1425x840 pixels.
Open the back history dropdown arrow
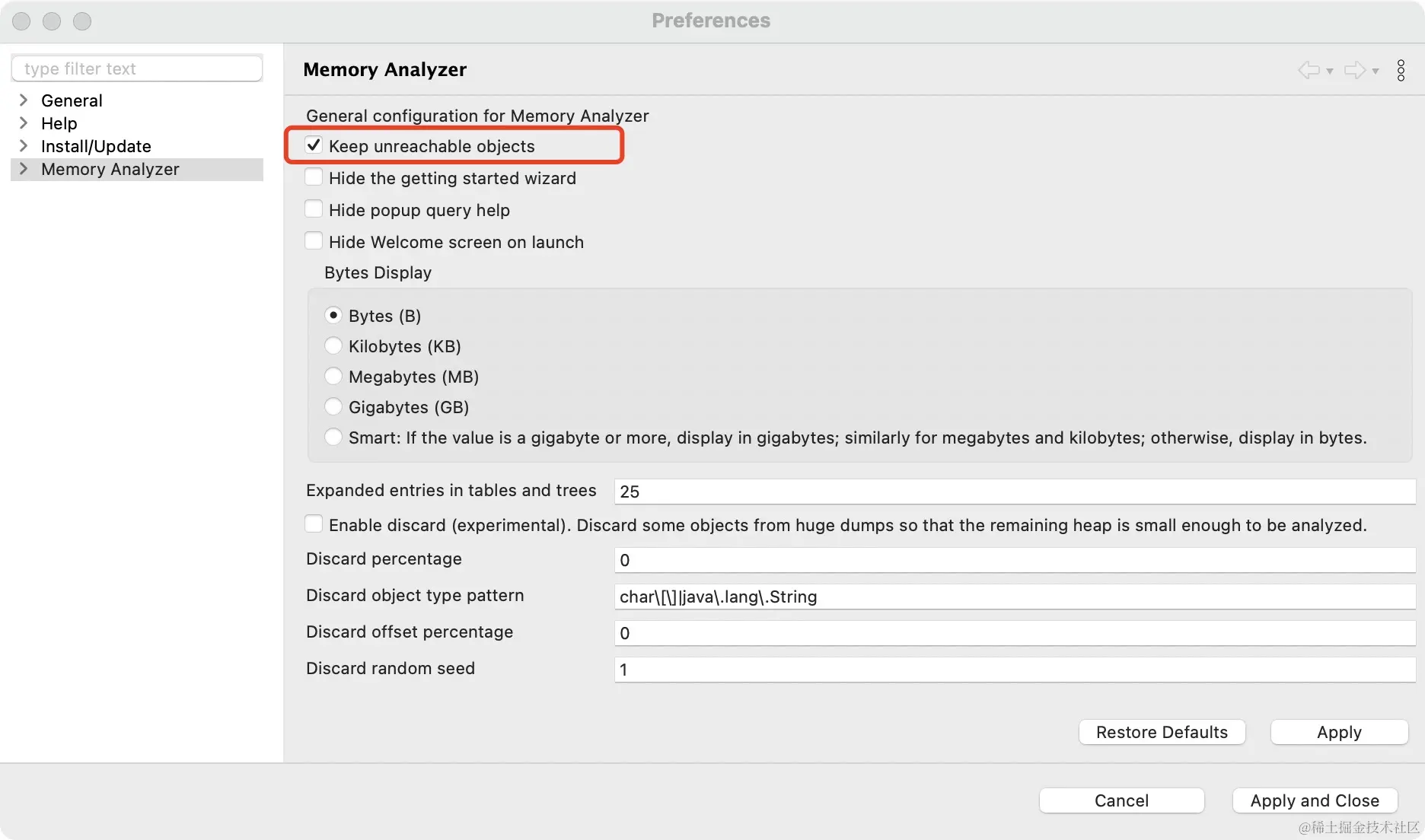pyautogui.click(x=1330, y=71)
